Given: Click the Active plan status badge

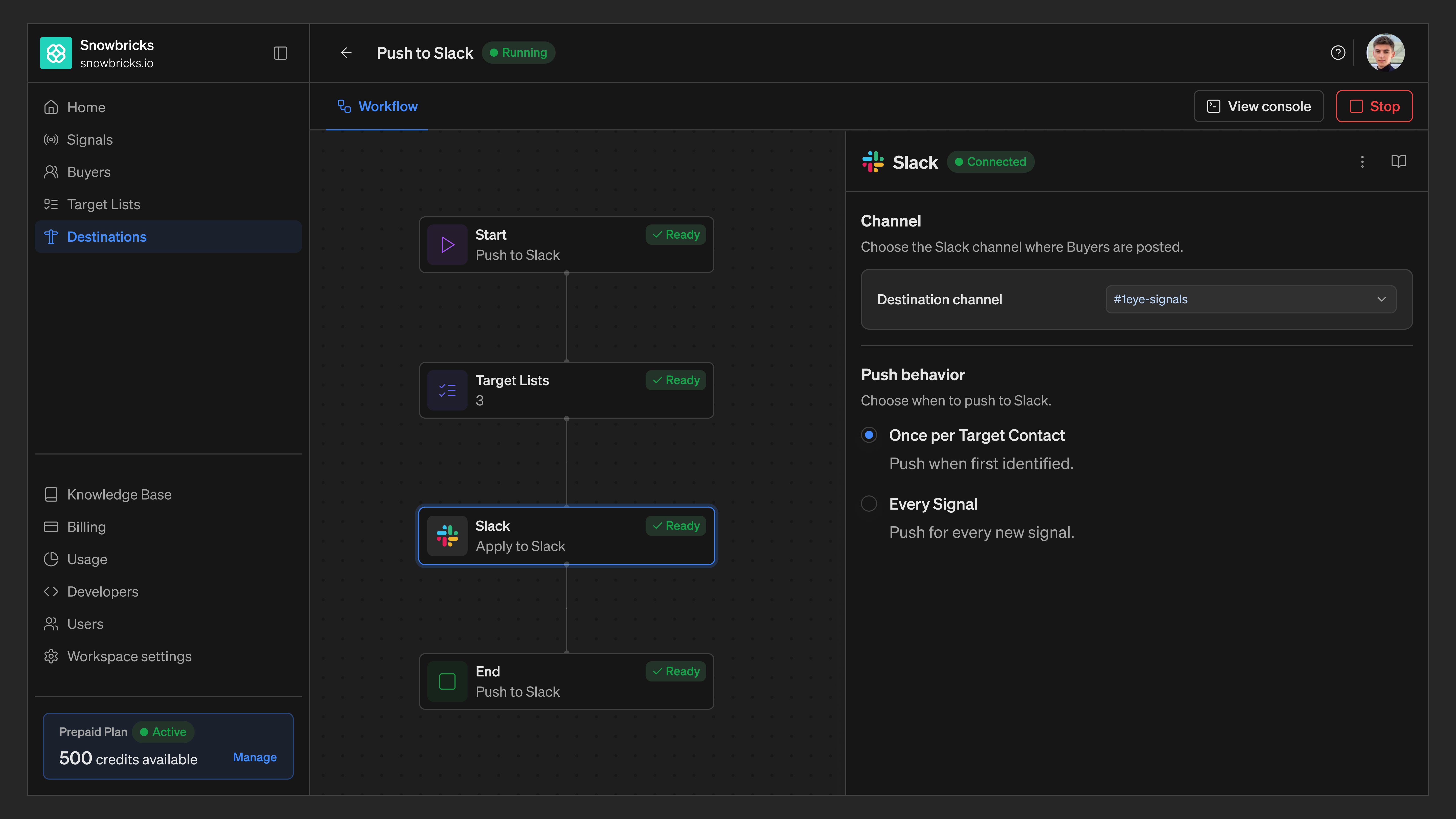Looking at the screenshot, I should tap(163, 732).
